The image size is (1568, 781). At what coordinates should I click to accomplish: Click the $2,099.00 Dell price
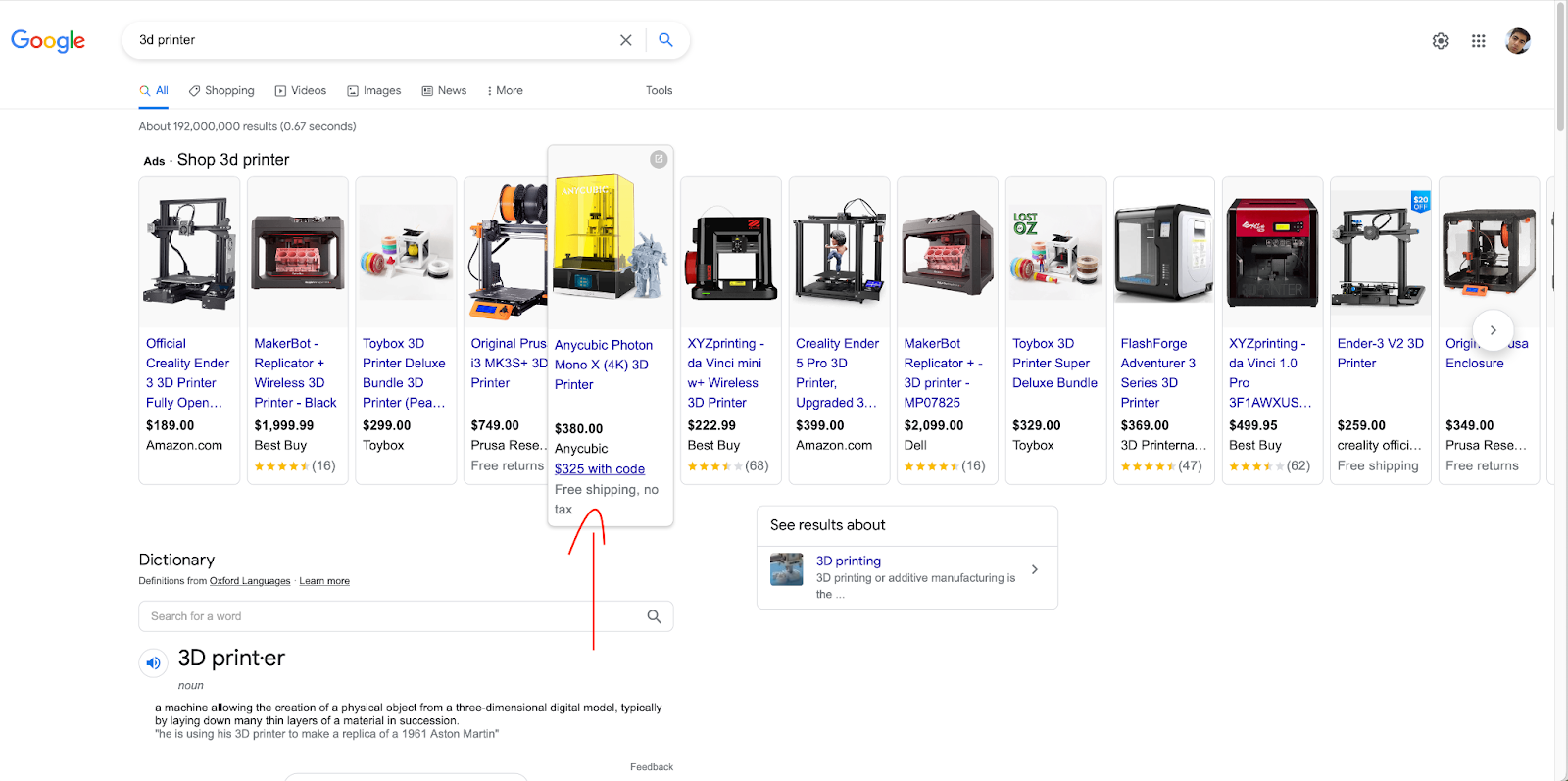[x=934, y=425]
